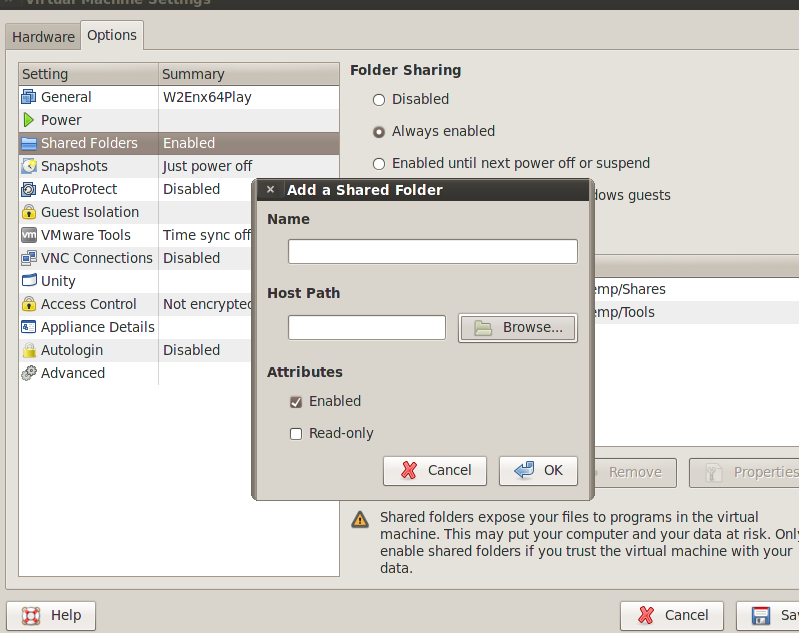The width and height of the screenshot is (799, 633).
Task: Click Cancel in Add a Shared Folder dialog
Action: 435,470
